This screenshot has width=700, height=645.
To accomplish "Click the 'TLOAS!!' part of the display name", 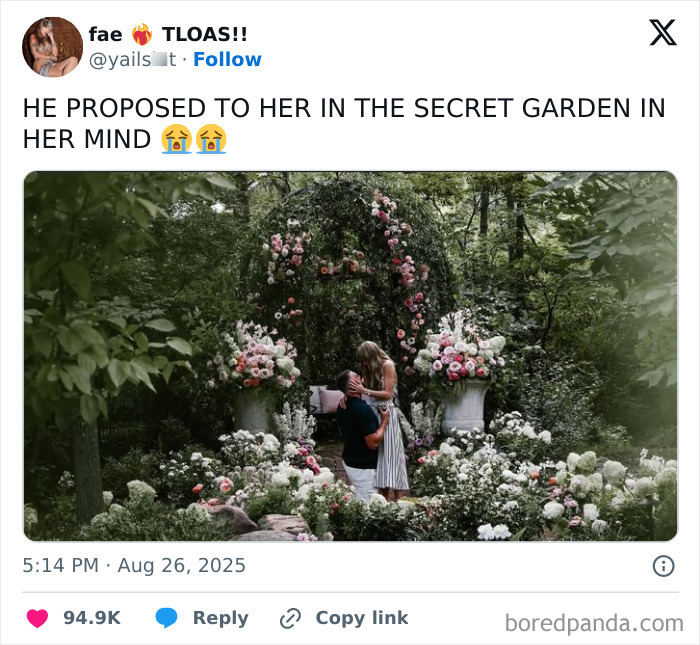I will 204,34.
